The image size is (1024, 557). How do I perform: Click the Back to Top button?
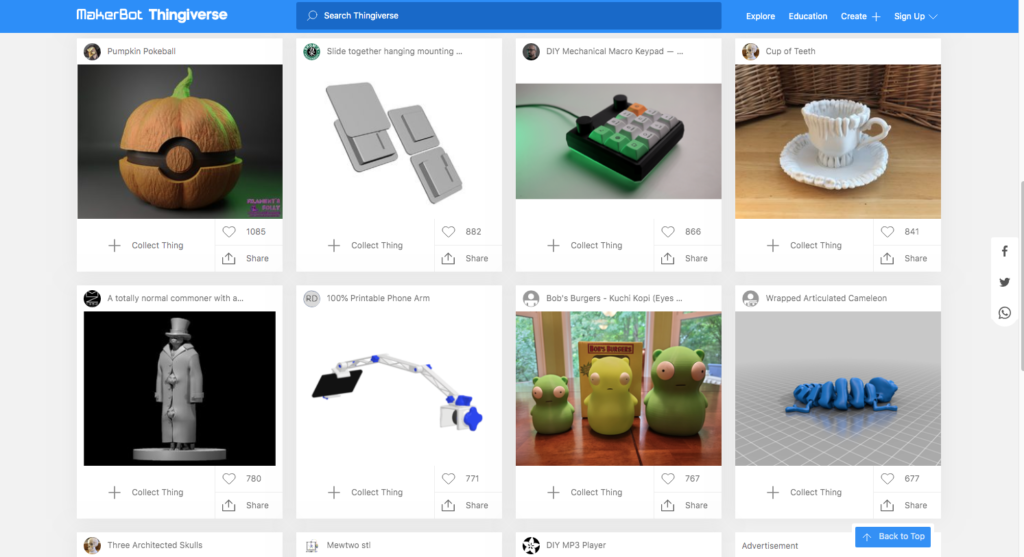point(892,537)
